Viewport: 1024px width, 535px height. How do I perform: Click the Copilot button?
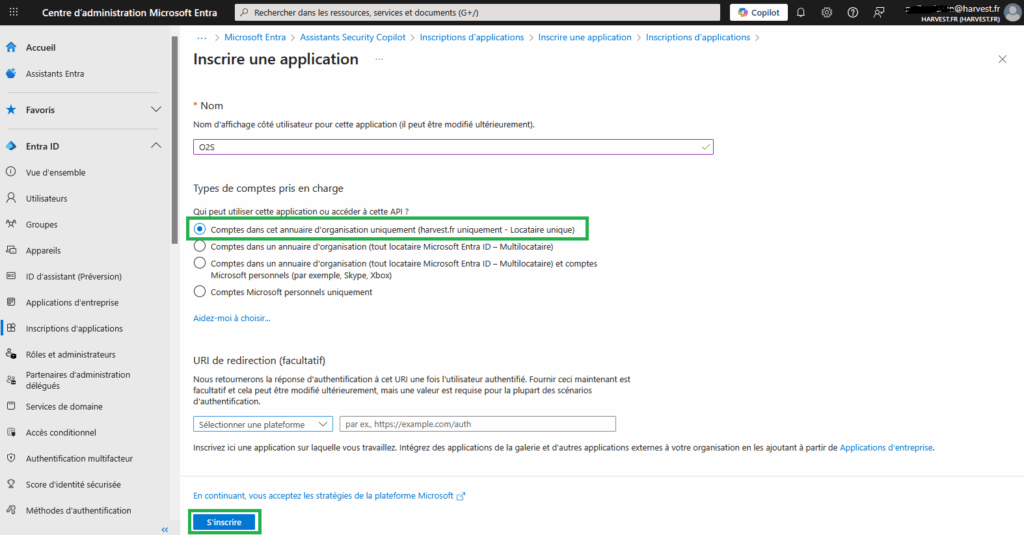coord(758,12)
